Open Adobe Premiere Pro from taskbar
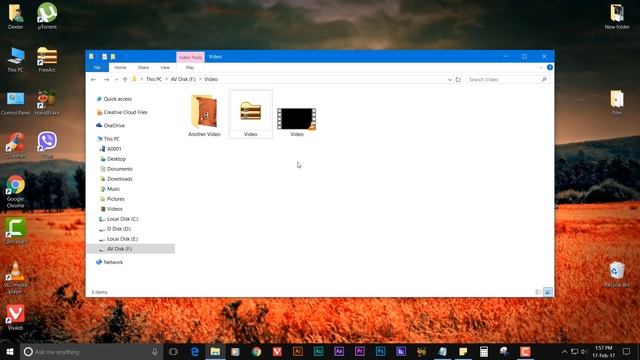The width and height of the screenshot is (640, 360). click(x=359, y=351)
